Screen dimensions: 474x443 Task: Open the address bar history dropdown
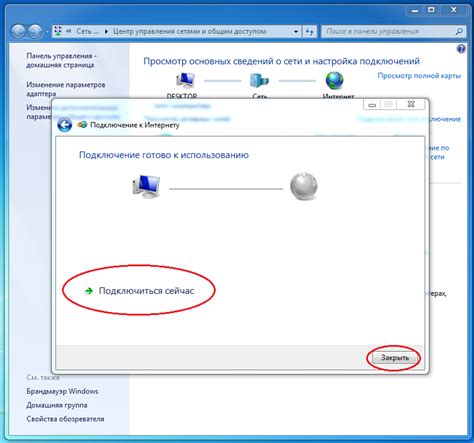point(296,32)
